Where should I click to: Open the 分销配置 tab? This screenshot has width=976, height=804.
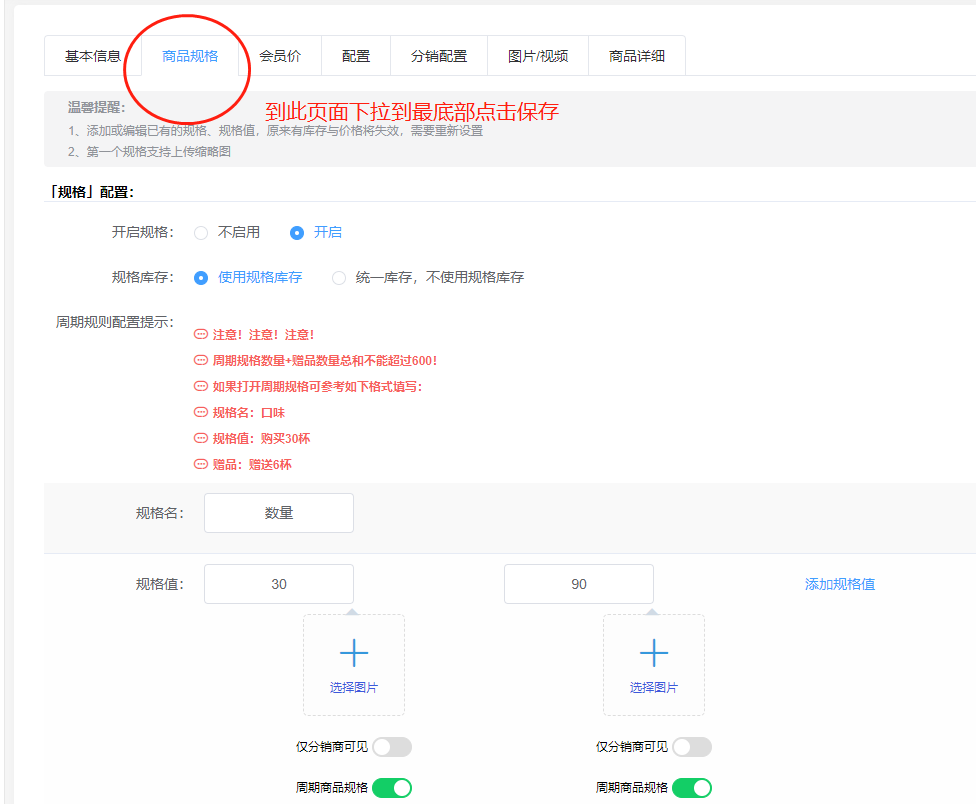(439, 56)
